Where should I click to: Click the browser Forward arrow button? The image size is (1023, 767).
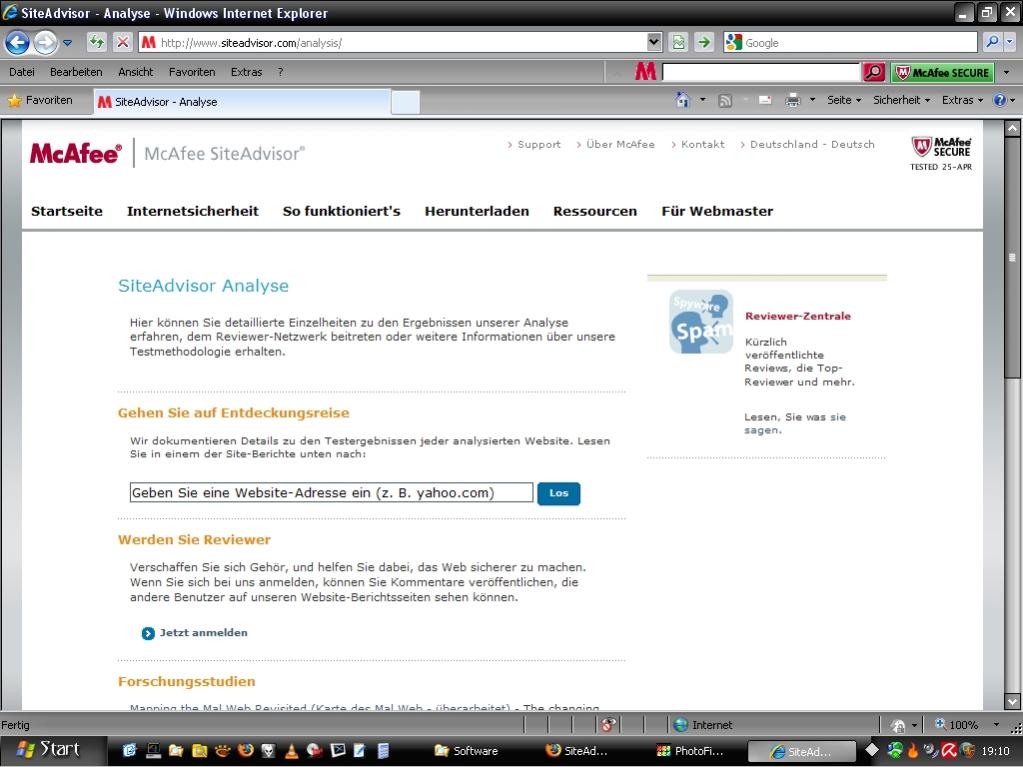coord(45,43)
